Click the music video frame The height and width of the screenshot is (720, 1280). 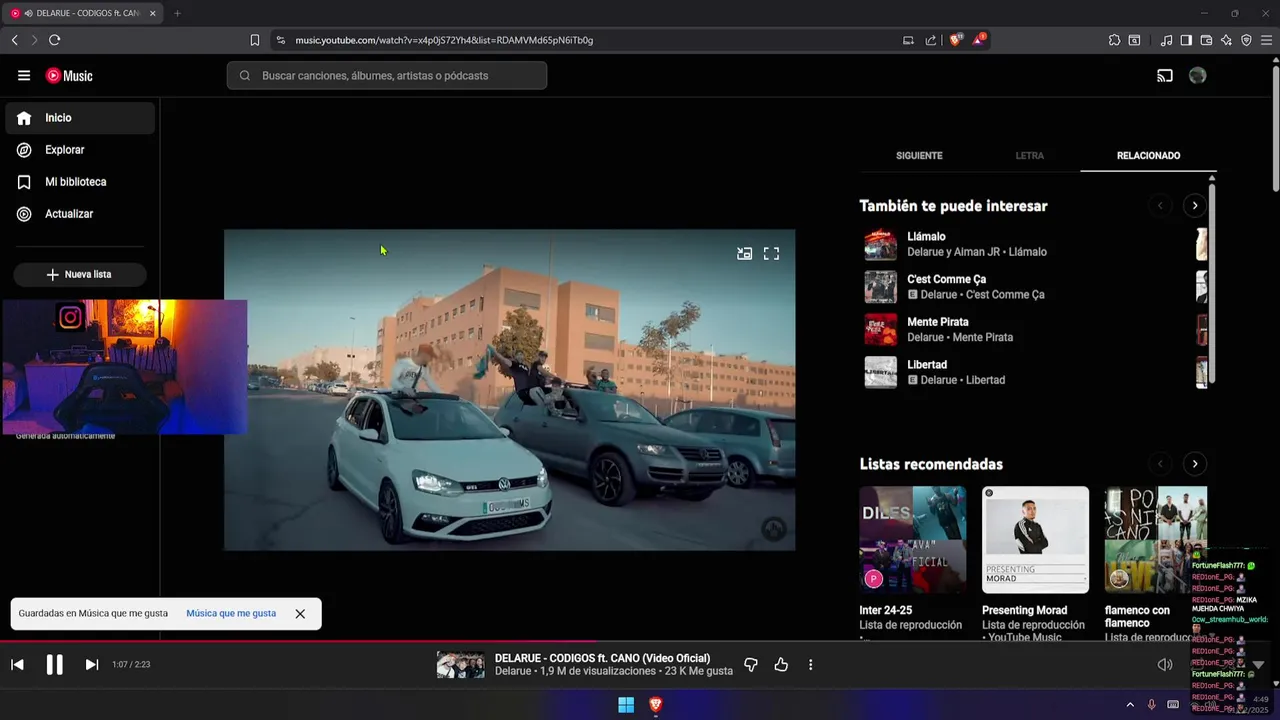[x=510, y=390]
